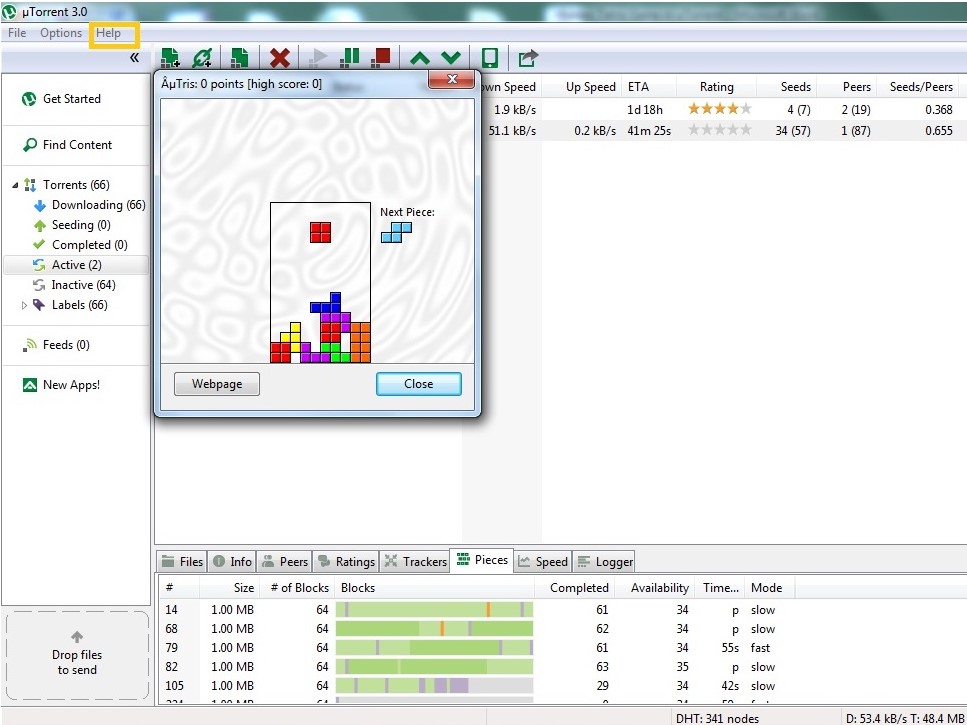The height and width of the screenshot is (725, 967).
Task: Click the D: 53.4 kB/s status bar entry
Action: (x=903, y=718)
